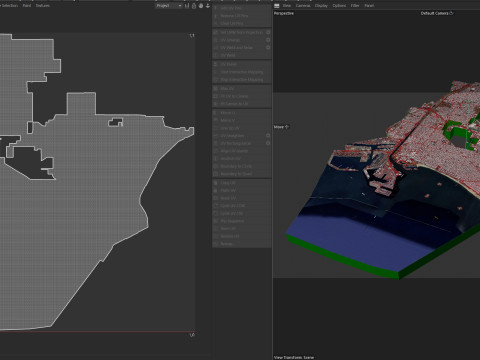This screenshot has height=360, width=480.
Task: Click the viewport menu toggle icon left of View
Action: (x=277, y=6)
